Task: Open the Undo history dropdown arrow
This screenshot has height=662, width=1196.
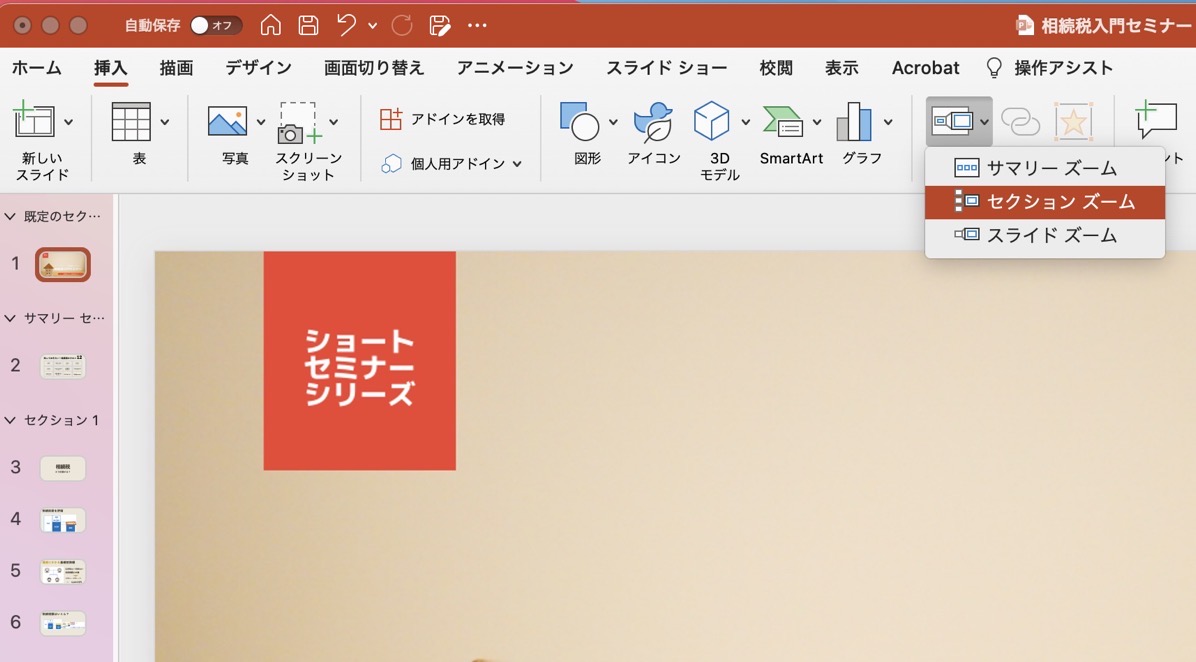Action: tap(372, 26)
